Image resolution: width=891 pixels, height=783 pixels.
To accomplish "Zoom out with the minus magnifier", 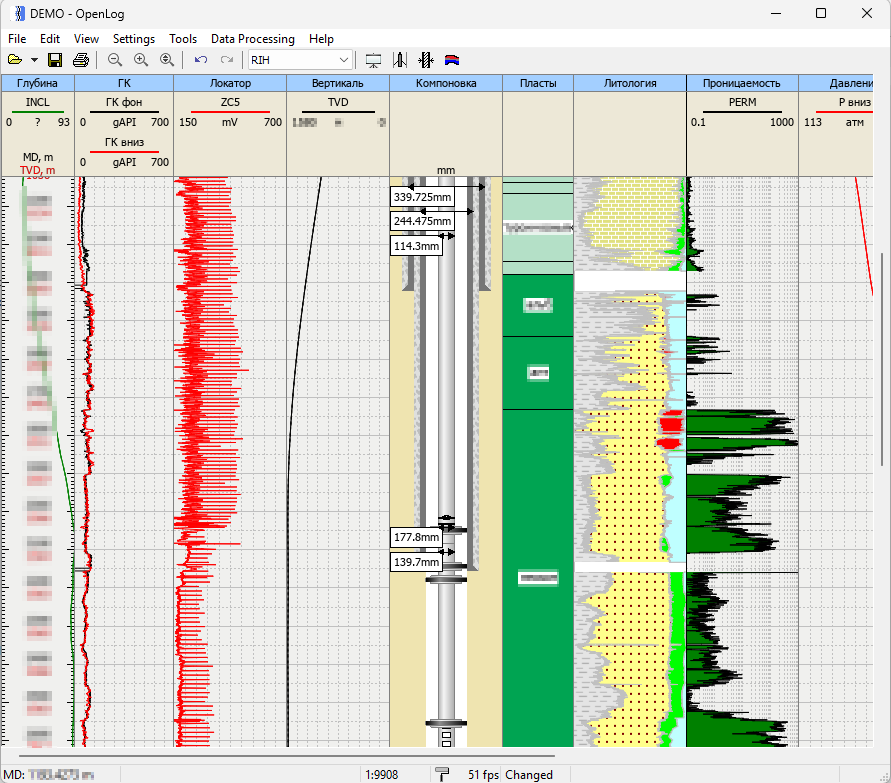I will click(115, 60).
